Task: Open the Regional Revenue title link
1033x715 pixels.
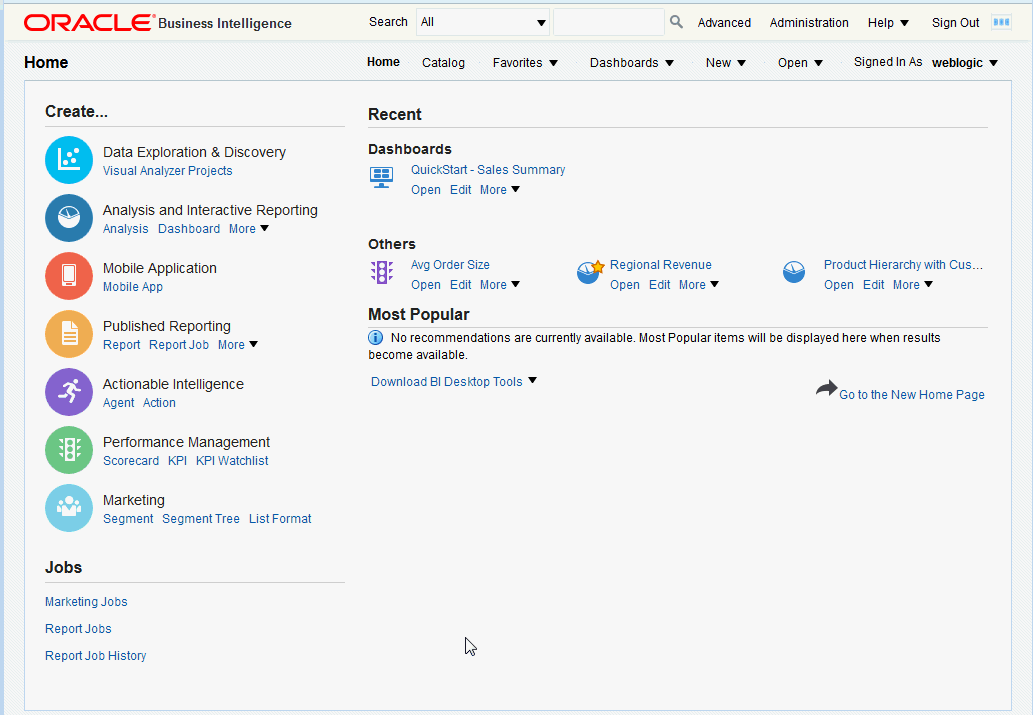Action: coord(661,265)
